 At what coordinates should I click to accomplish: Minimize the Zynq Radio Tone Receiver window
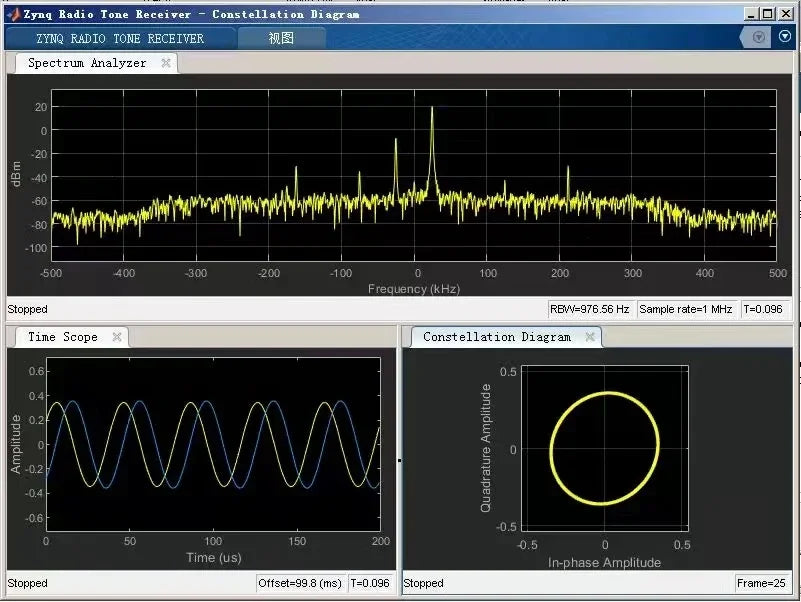click(x=750, y=14)
